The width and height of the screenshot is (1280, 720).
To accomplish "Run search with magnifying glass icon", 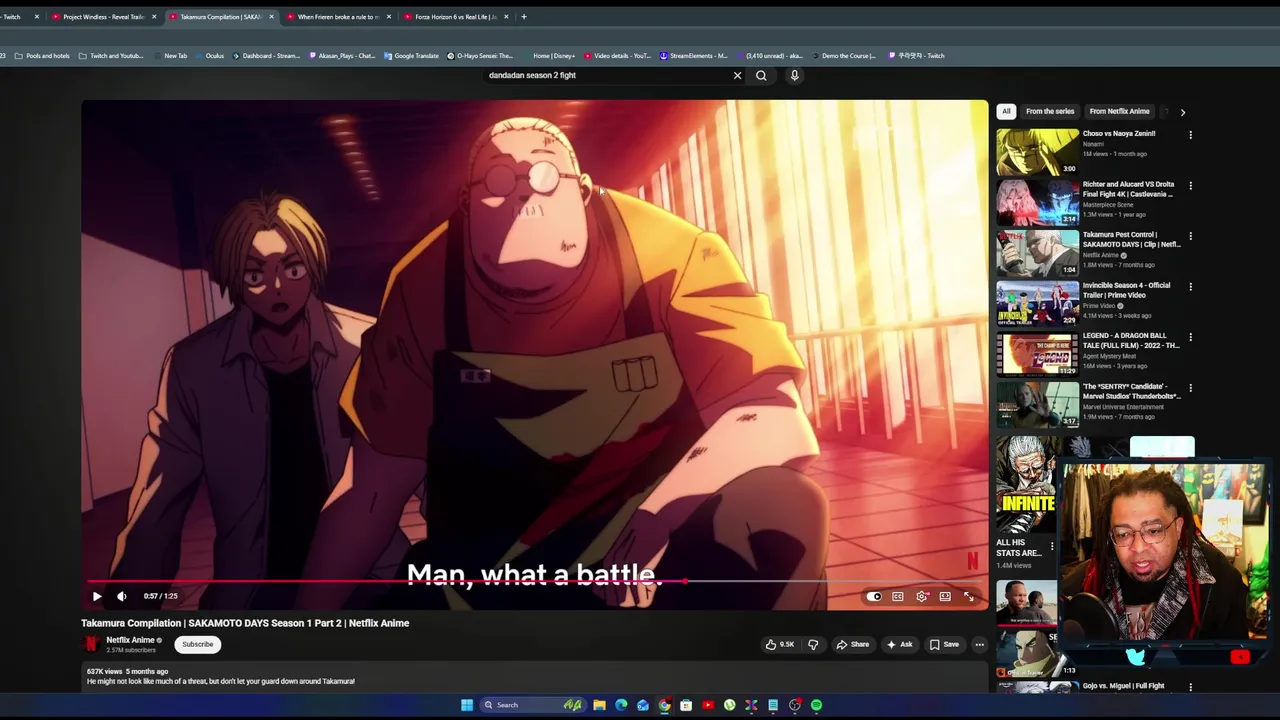I will [761, 75].
